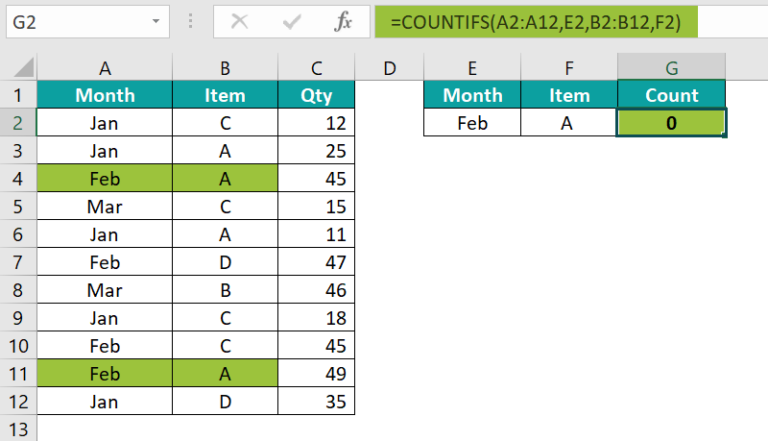The image size is (768, 441).
Task: Select row 11 header
Action: point(18,373)
